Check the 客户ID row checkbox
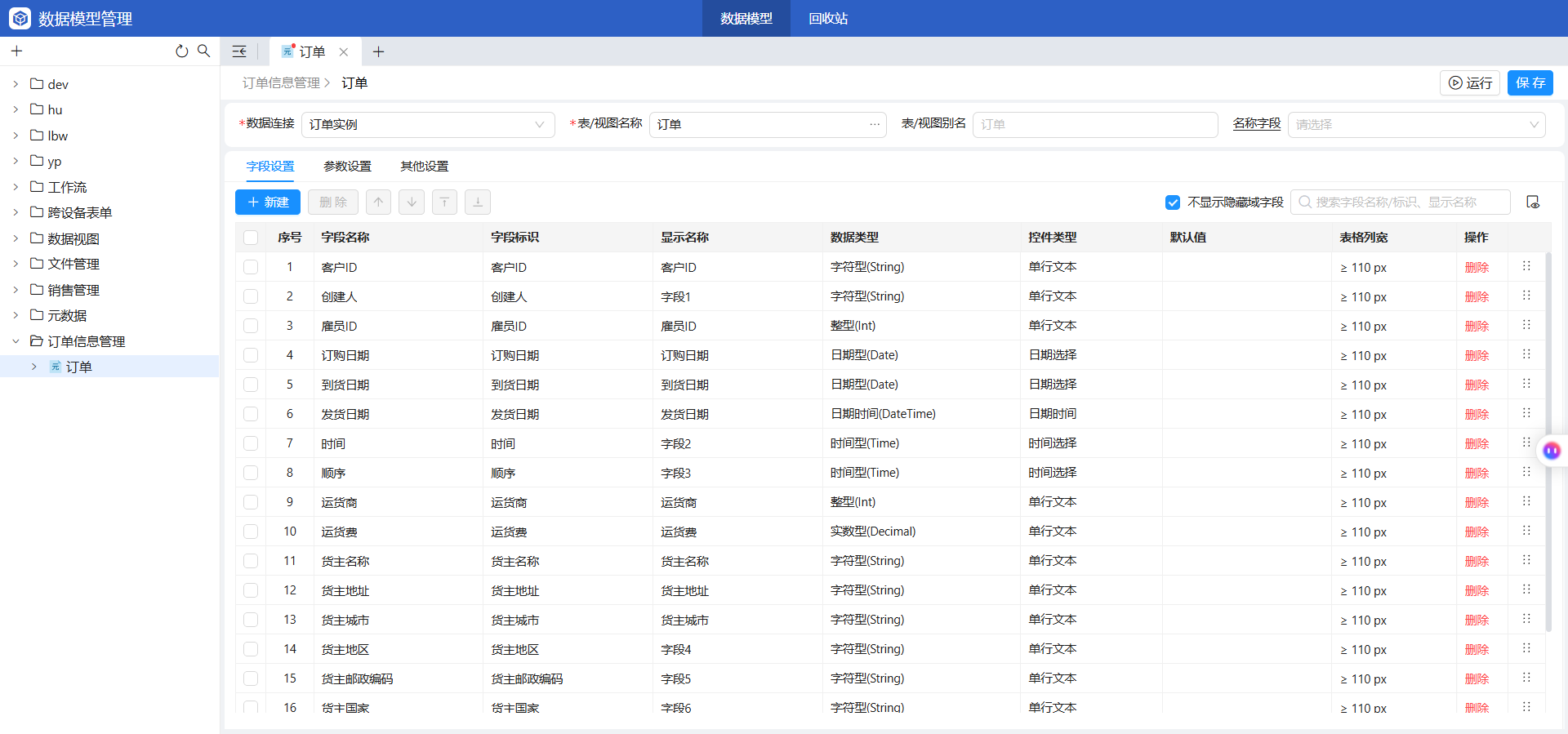The image size is (1568, 734). tap(251, 267)
